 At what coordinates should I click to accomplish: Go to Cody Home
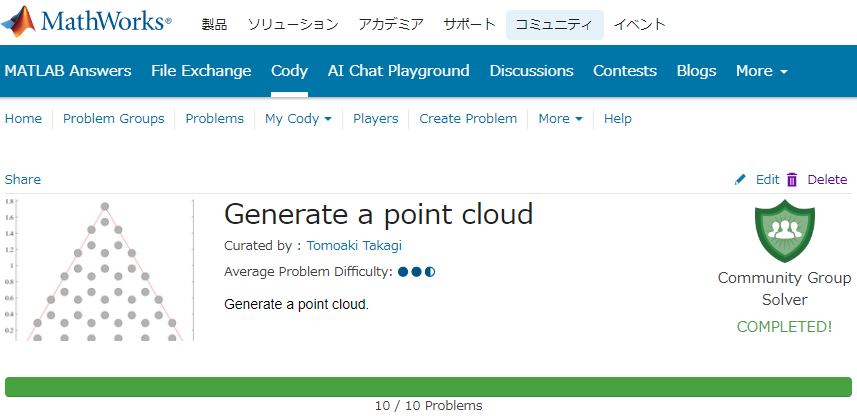point(23,119)
